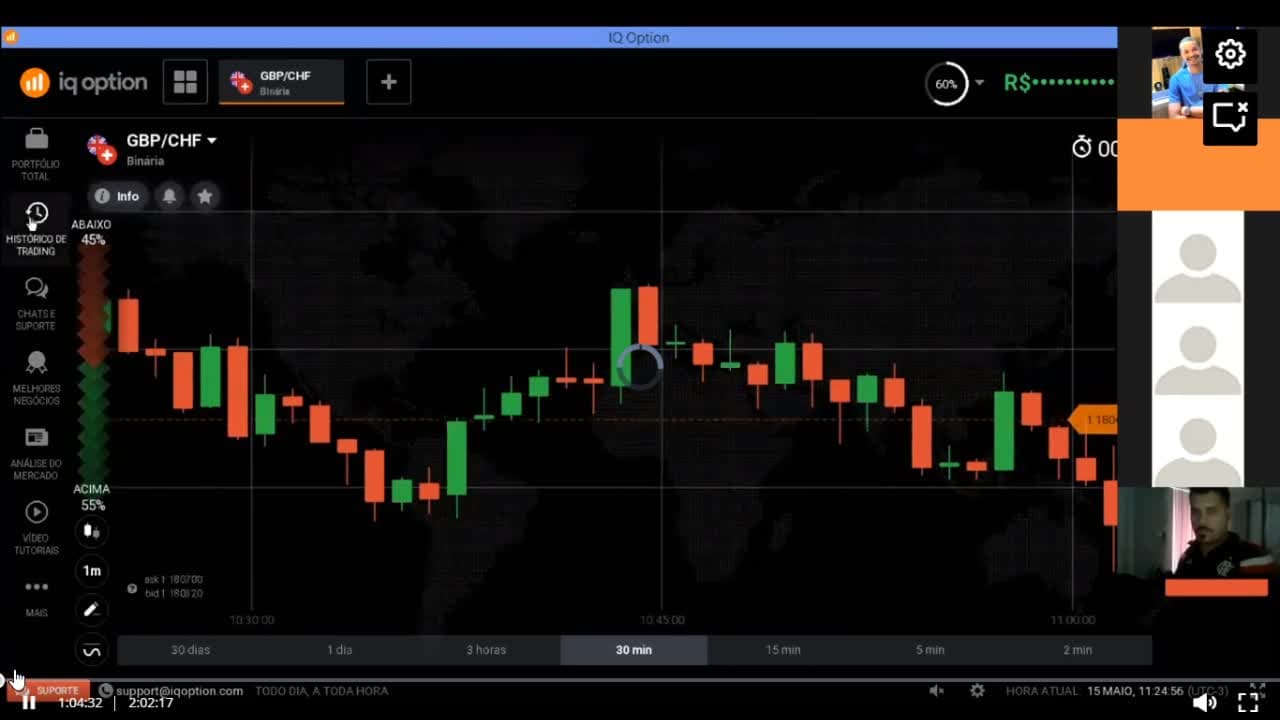The width and height of the screenshot is (1280, 720).
Task: Open Histórico de Trading clock icon
Action: [x=36, y=214]
